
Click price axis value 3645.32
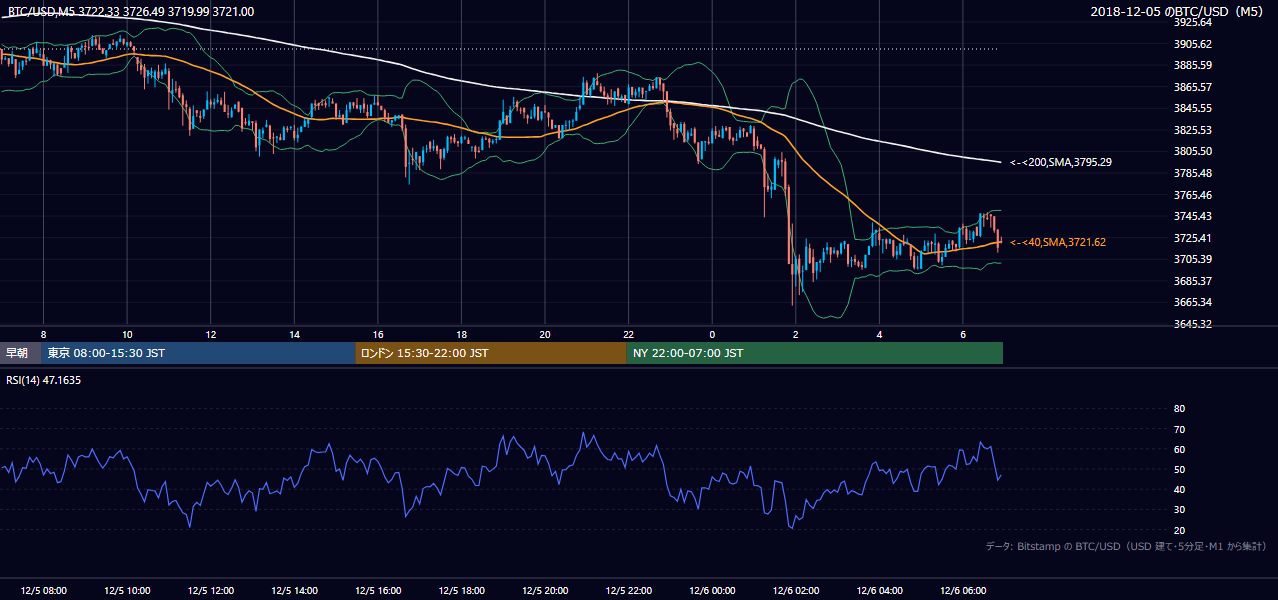point(1191,324)
